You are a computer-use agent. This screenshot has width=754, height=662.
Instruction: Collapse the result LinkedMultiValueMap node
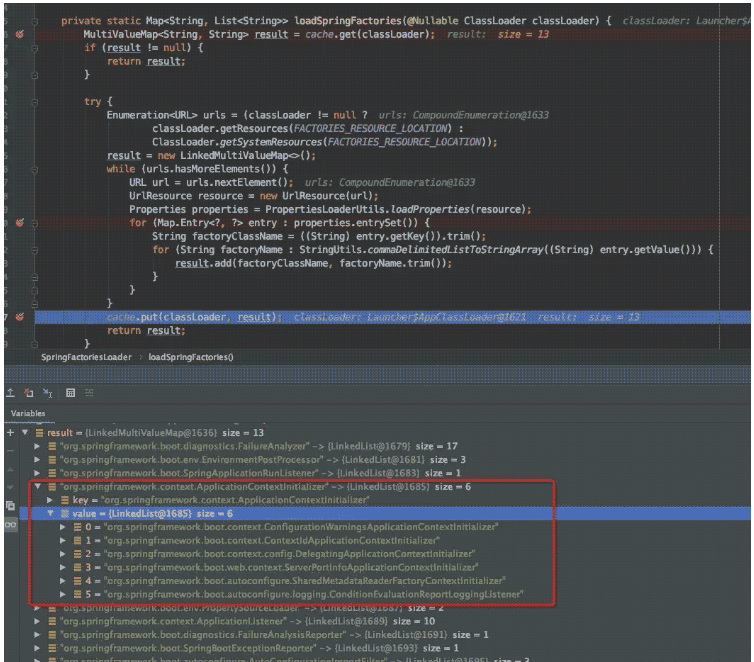coord(25,433)
